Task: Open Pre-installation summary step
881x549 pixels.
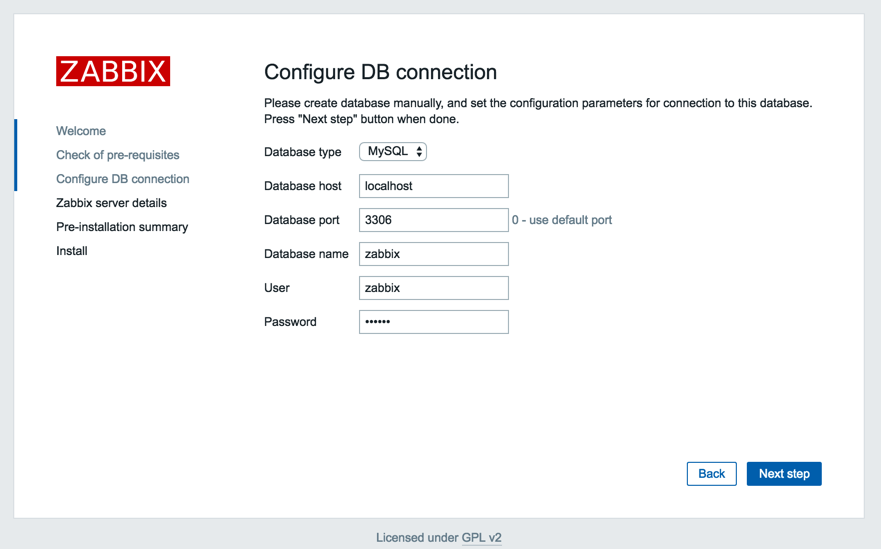Action: click(122, 227)
